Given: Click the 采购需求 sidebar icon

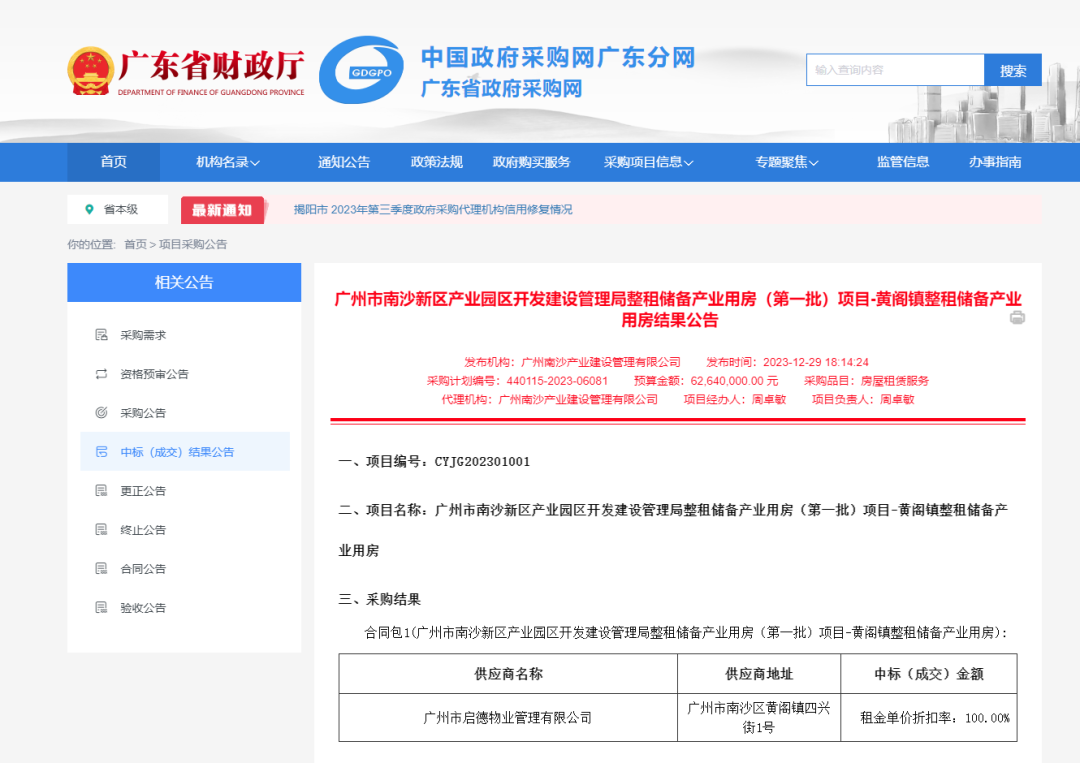Looking at the screenshot, I should pos(101,335).
